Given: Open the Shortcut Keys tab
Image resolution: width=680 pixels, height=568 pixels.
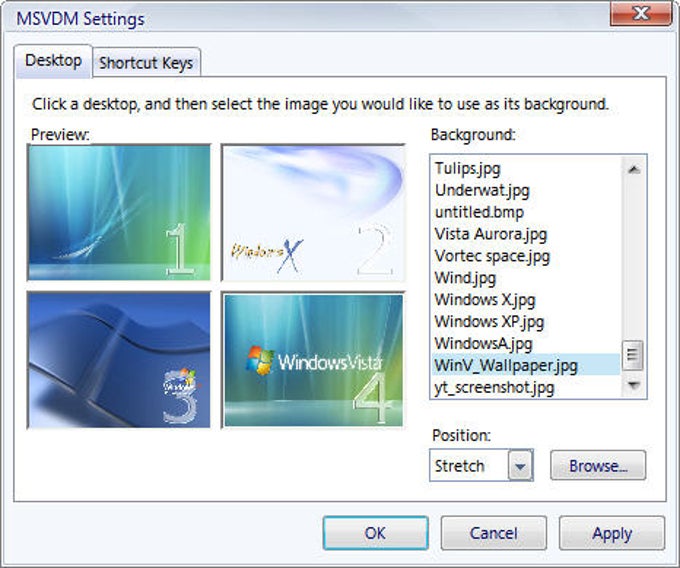Looking at the screenshot, I should [x=146, y=63].
